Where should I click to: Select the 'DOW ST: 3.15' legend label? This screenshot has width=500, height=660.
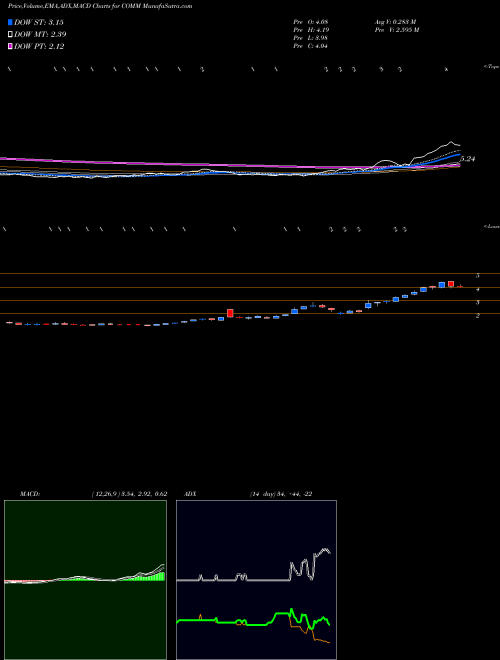[x=39, y=22]
